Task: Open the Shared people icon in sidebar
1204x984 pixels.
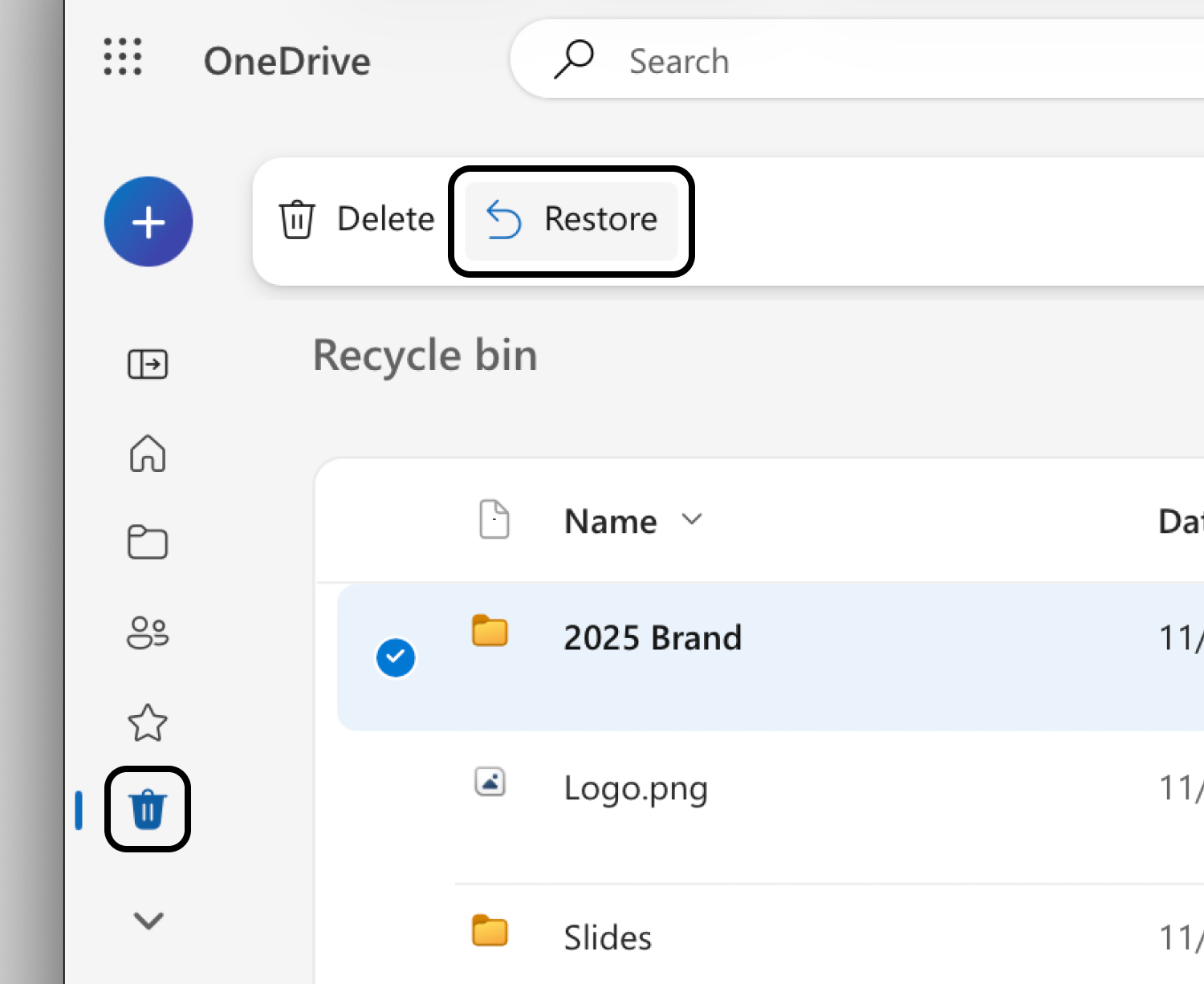Action: pyautogui.click(x=148, y=632)
